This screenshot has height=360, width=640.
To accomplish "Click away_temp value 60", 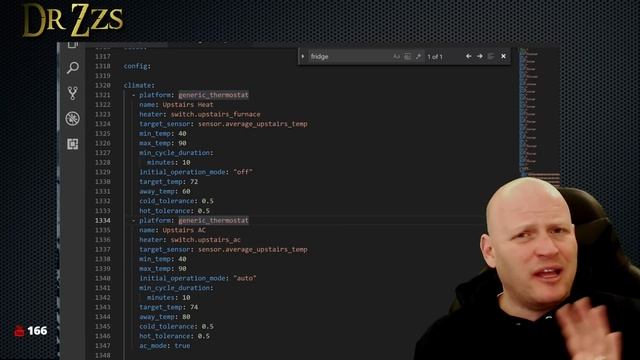I will pyautogui.click(x=186, y=191).
